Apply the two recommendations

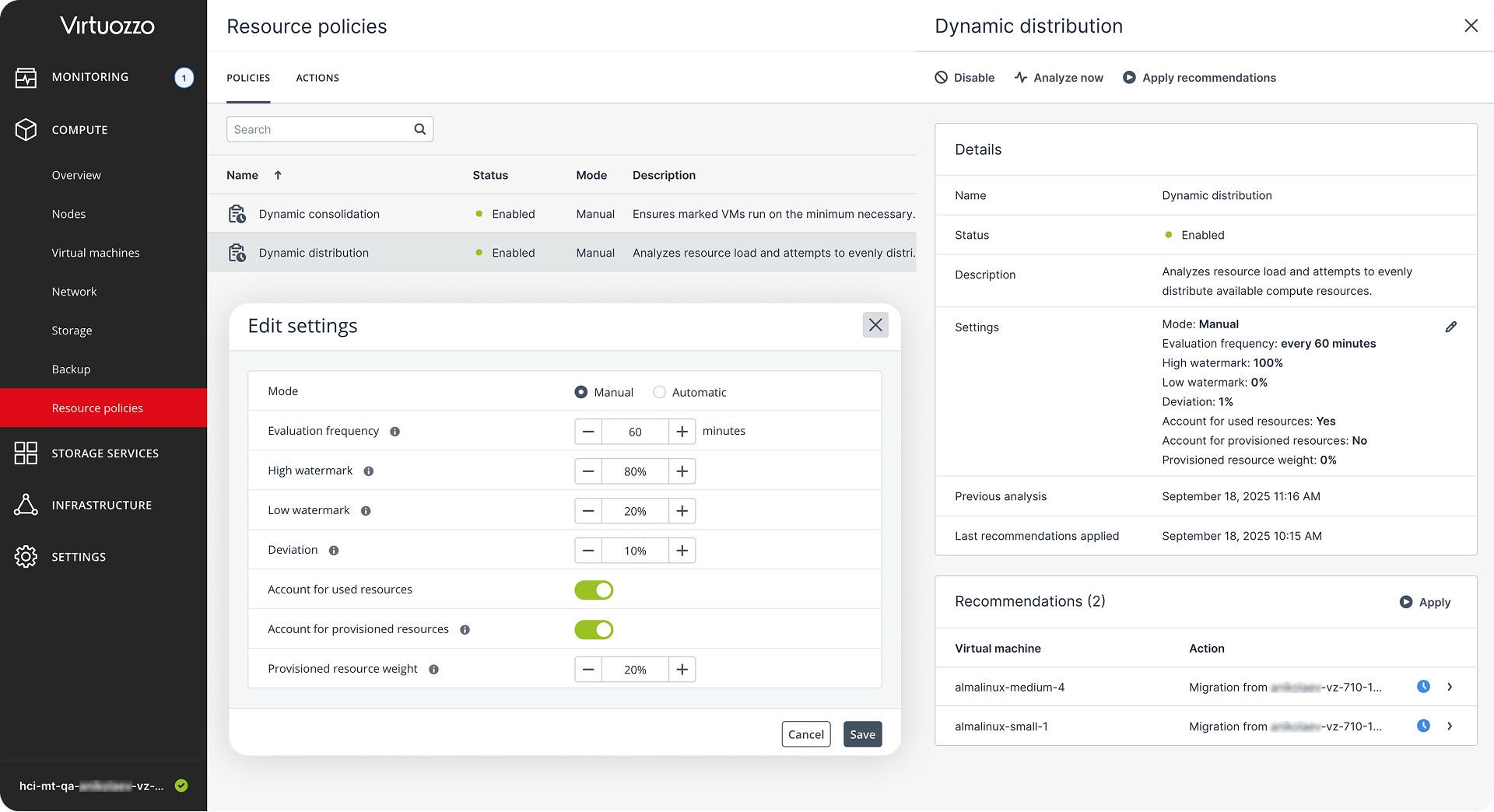[x=1425, y=602]
